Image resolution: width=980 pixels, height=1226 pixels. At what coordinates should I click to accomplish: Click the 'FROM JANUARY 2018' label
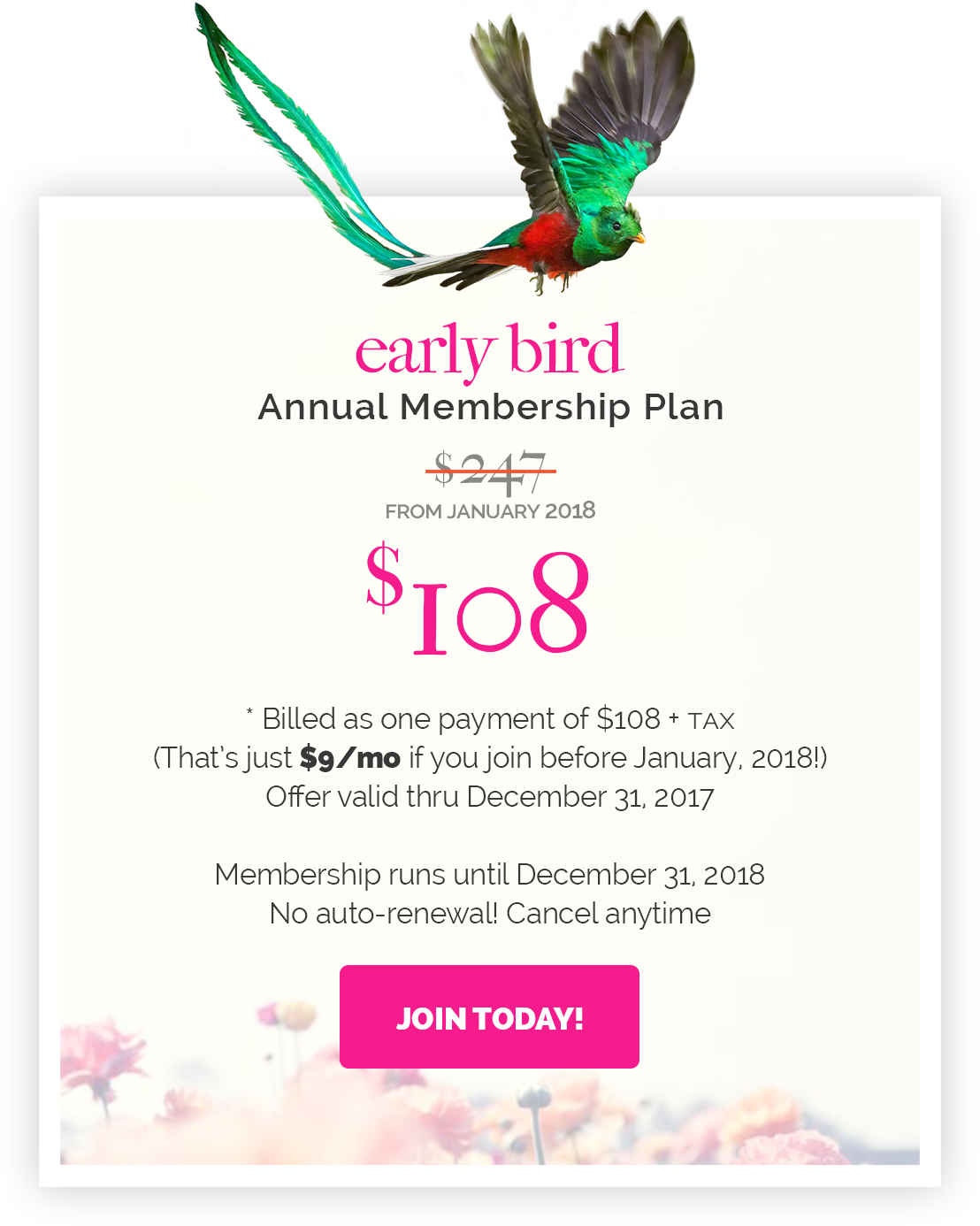pyautogui.click(x=490, y=511)
